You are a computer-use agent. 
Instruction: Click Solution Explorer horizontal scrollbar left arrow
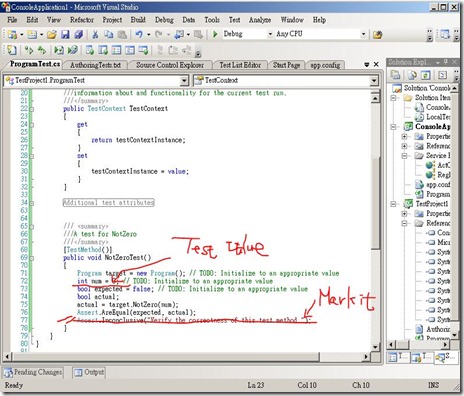point(392,344)
